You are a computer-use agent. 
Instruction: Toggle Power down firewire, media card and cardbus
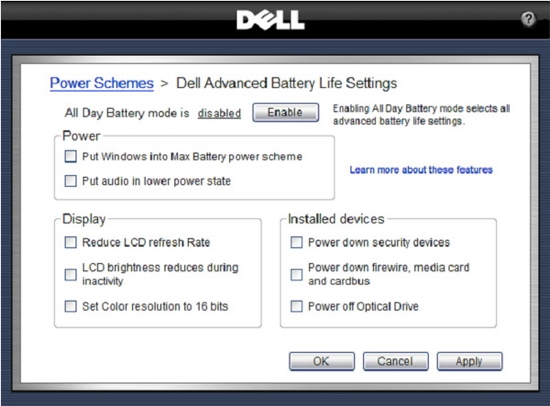click(x=296, y=274)
